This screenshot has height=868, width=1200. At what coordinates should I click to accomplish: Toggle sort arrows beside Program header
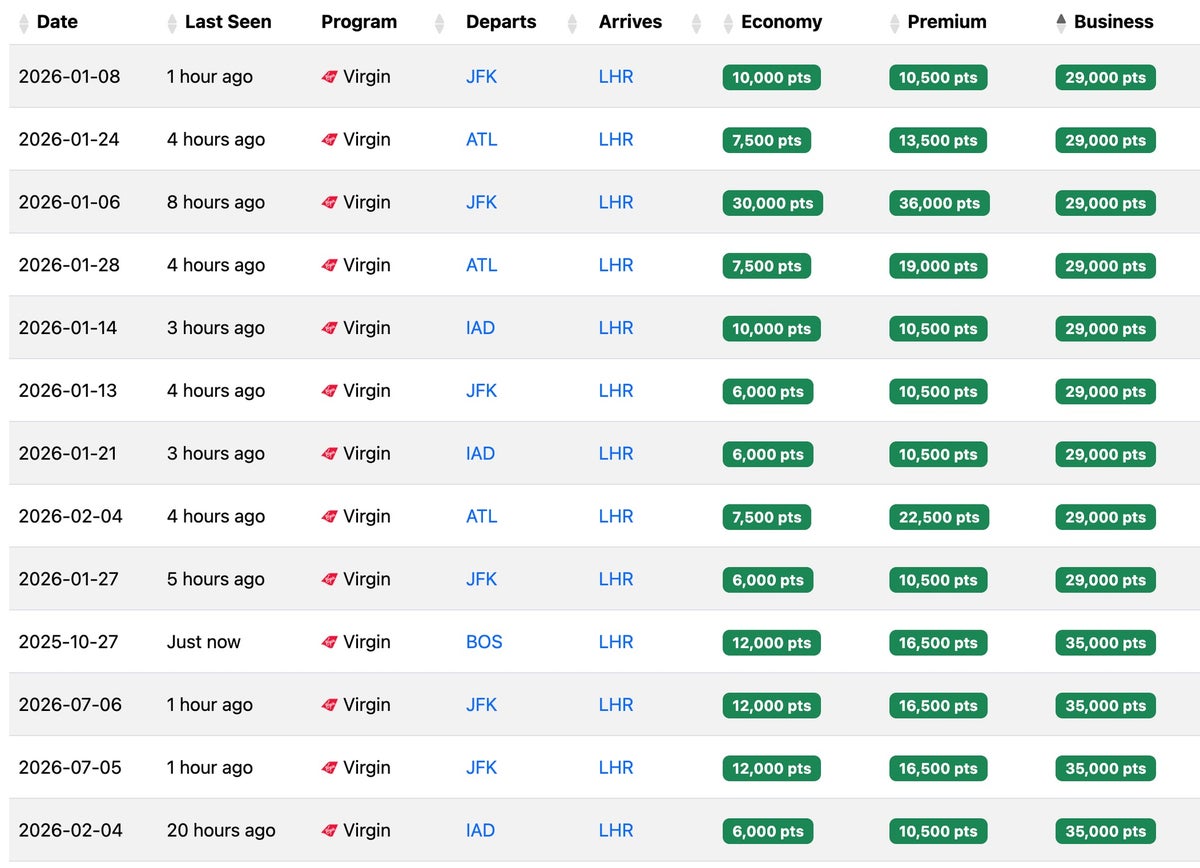[439, 23]
